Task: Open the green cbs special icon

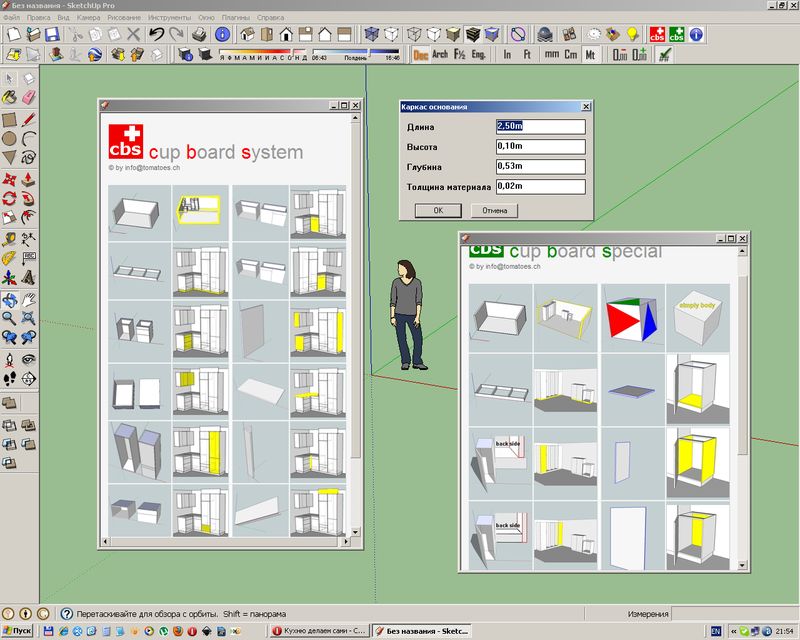Action: click(677, 35)
